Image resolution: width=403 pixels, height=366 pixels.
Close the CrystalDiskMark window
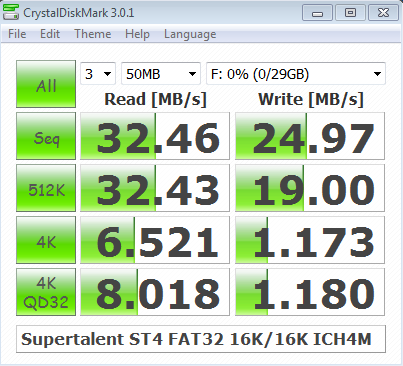(383, 13)
